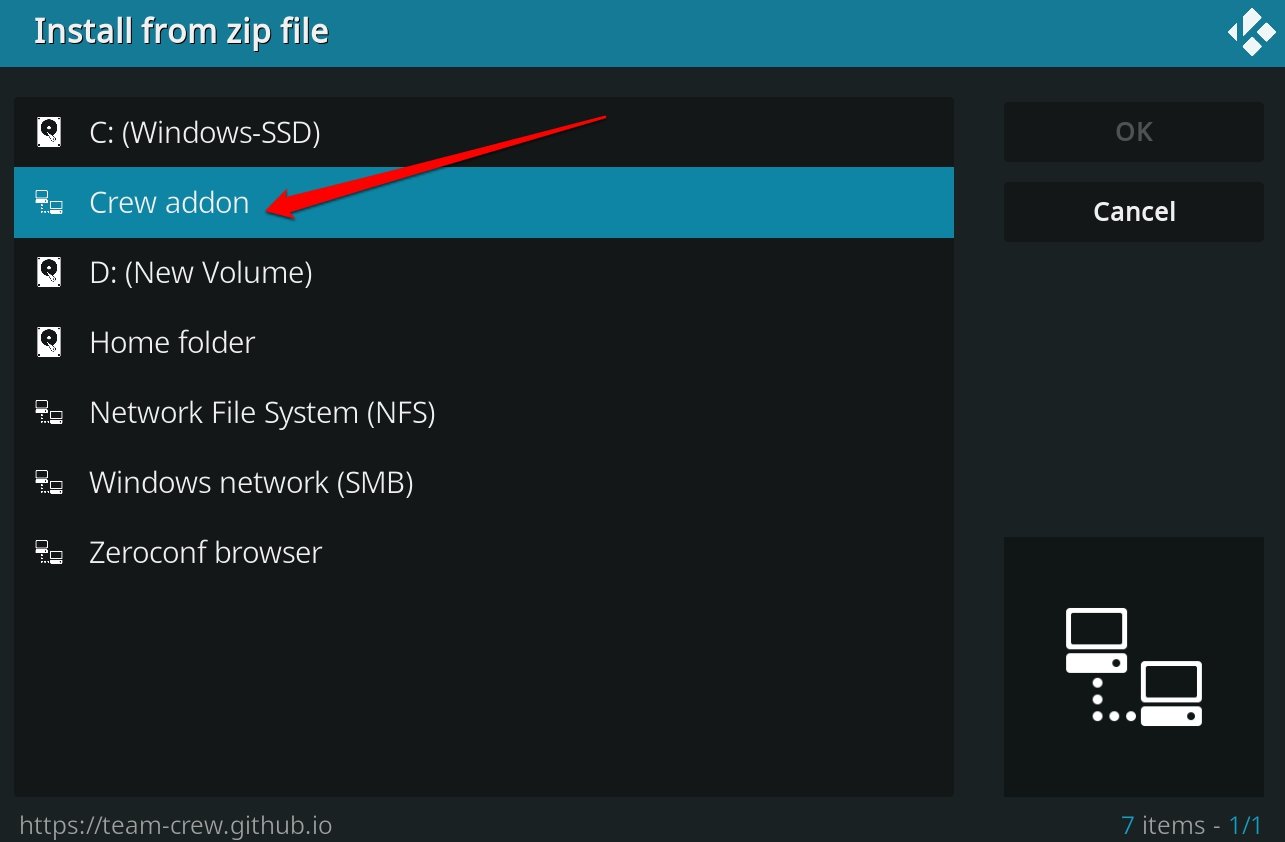Viewport: 1285px width, 842px height.
Task: Click the network icon beside Windows network (SMB)
Action: tap(49, 483)
